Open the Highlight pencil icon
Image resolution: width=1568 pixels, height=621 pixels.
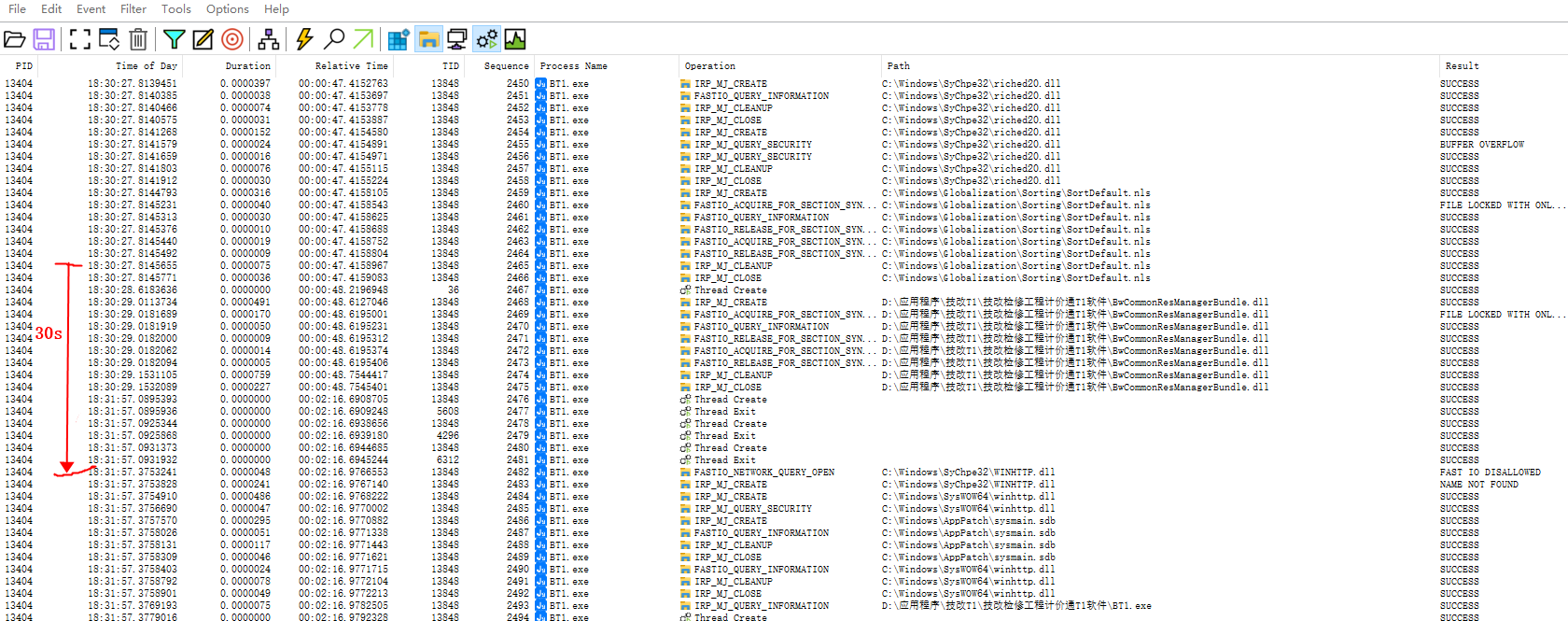(203, 39)
